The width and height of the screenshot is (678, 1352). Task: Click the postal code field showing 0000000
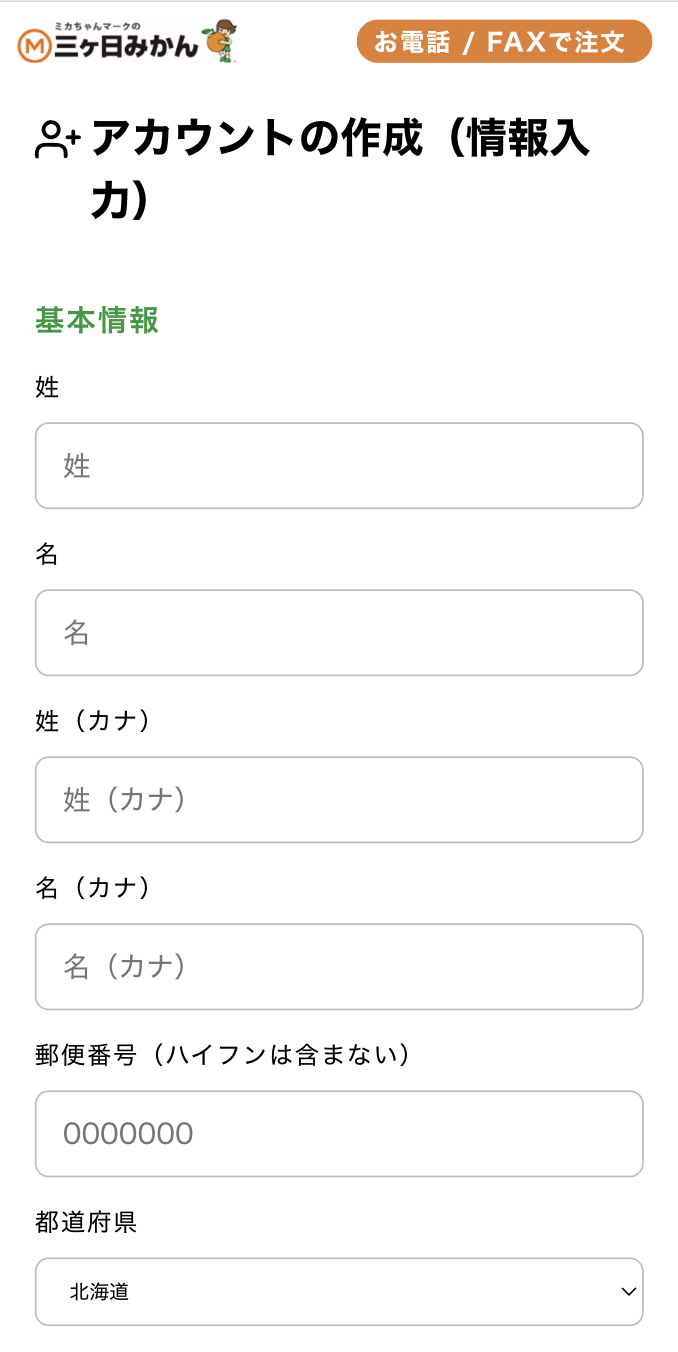pyautogui.click(x=339, y=1133)
